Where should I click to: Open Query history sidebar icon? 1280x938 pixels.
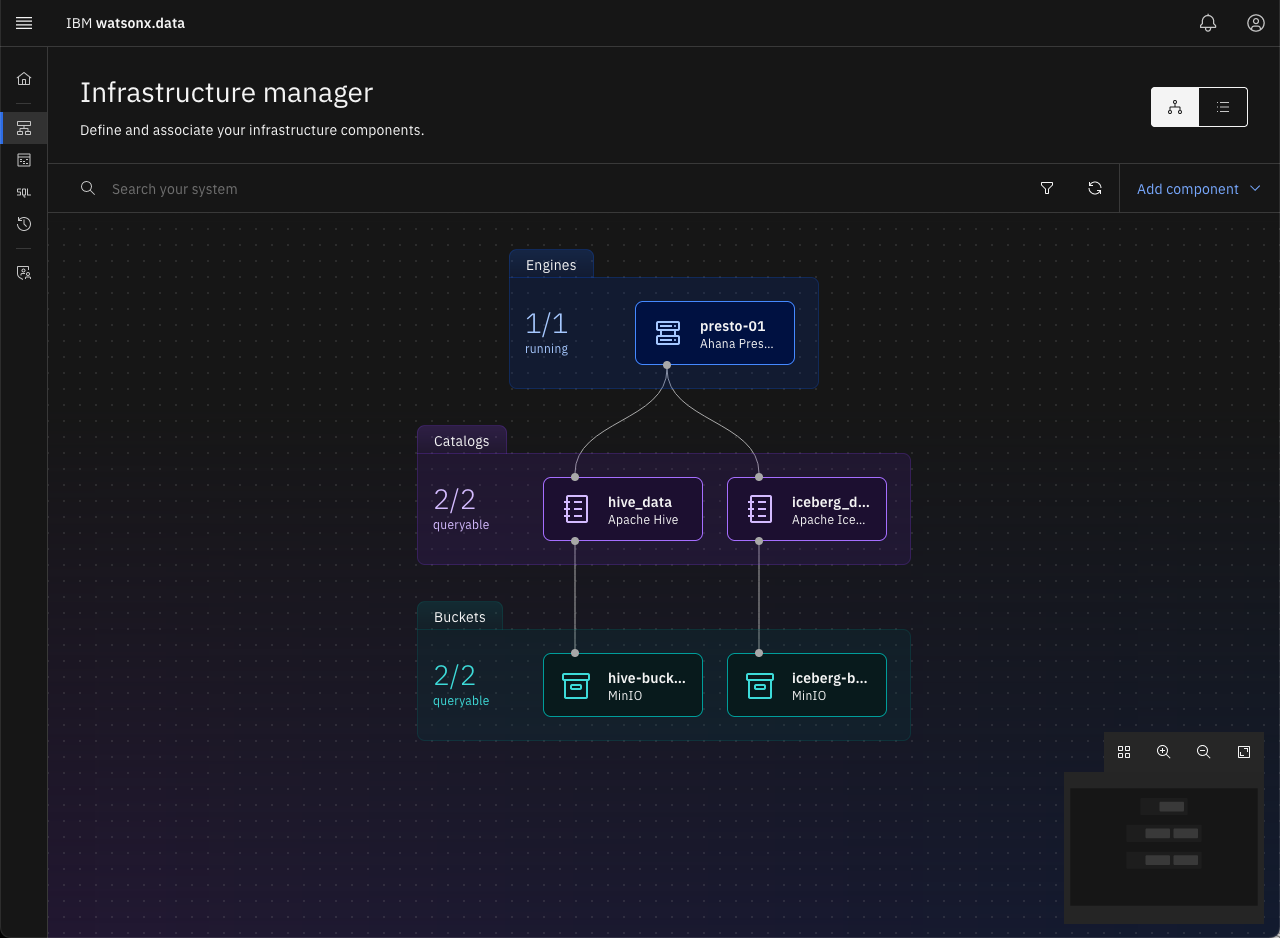tap(24, 224)
